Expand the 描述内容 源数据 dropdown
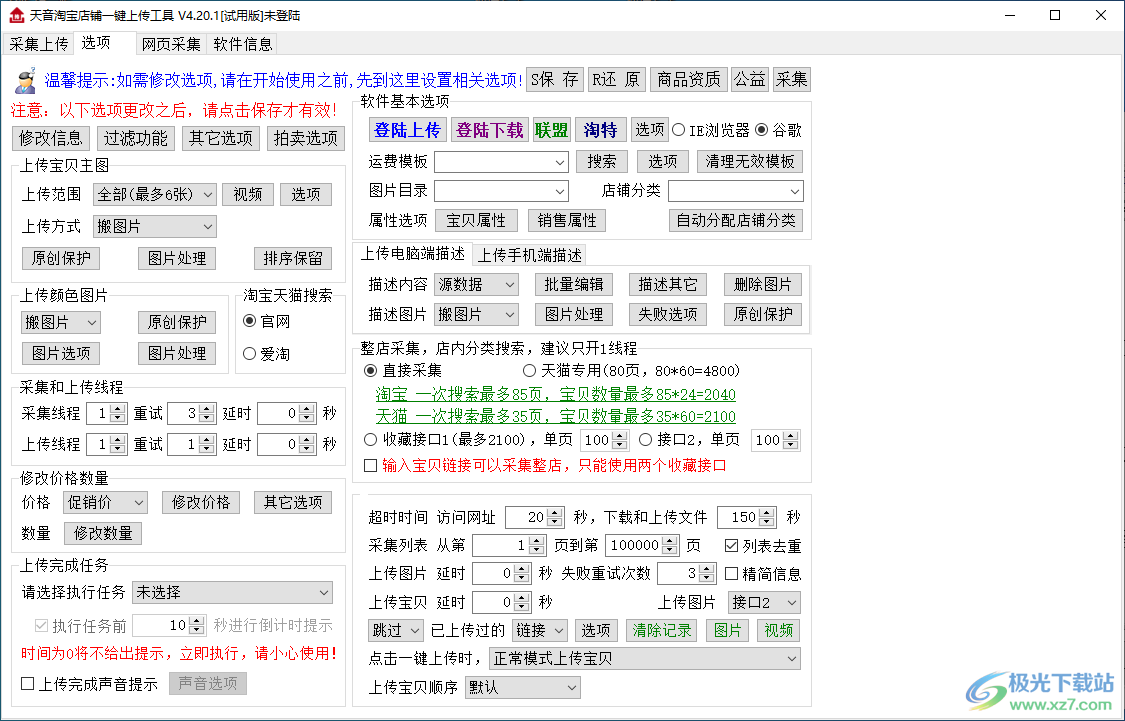The height and width of the screenshot is (721, 1125). [x=476, y=285]
